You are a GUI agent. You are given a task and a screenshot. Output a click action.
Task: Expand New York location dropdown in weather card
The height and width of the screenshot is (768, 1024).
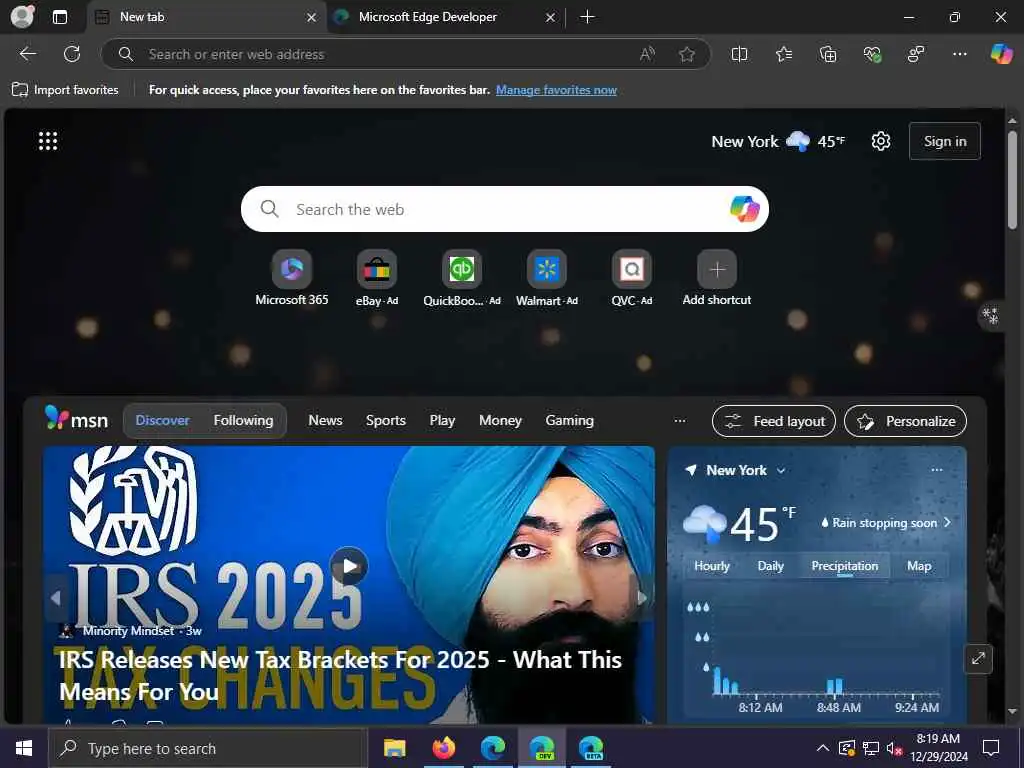[x=780, y=470]
